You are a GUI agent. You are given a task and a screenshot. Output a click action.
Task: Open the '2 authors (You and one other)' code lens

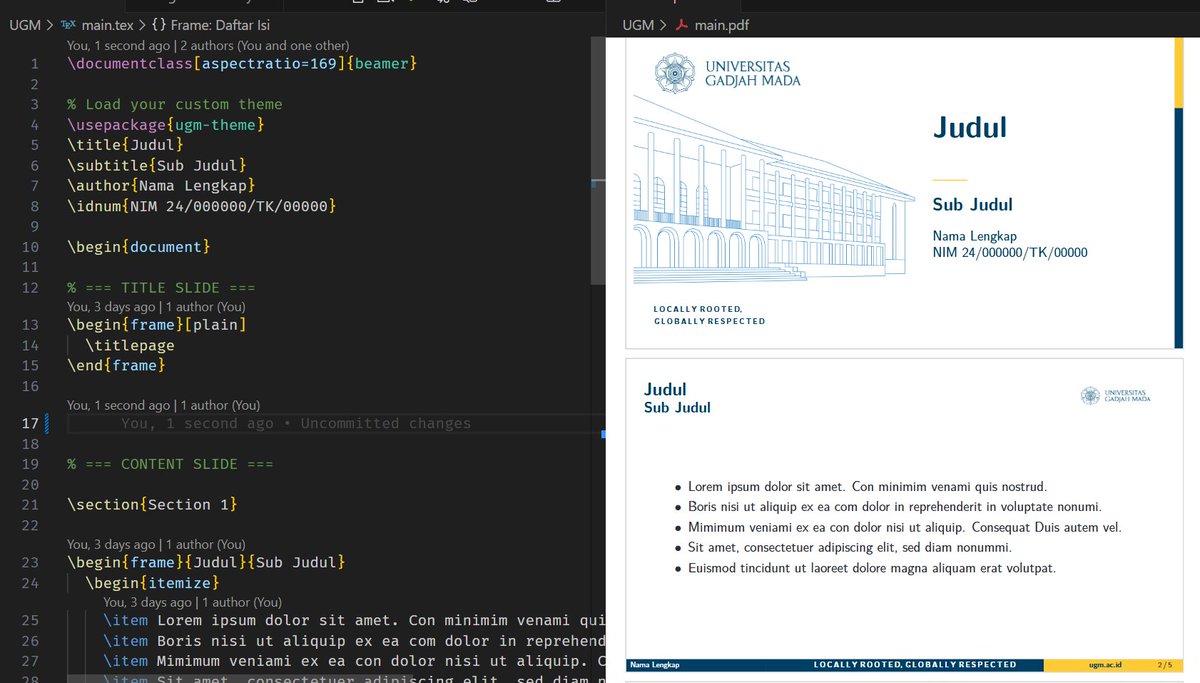click(265, 45)
